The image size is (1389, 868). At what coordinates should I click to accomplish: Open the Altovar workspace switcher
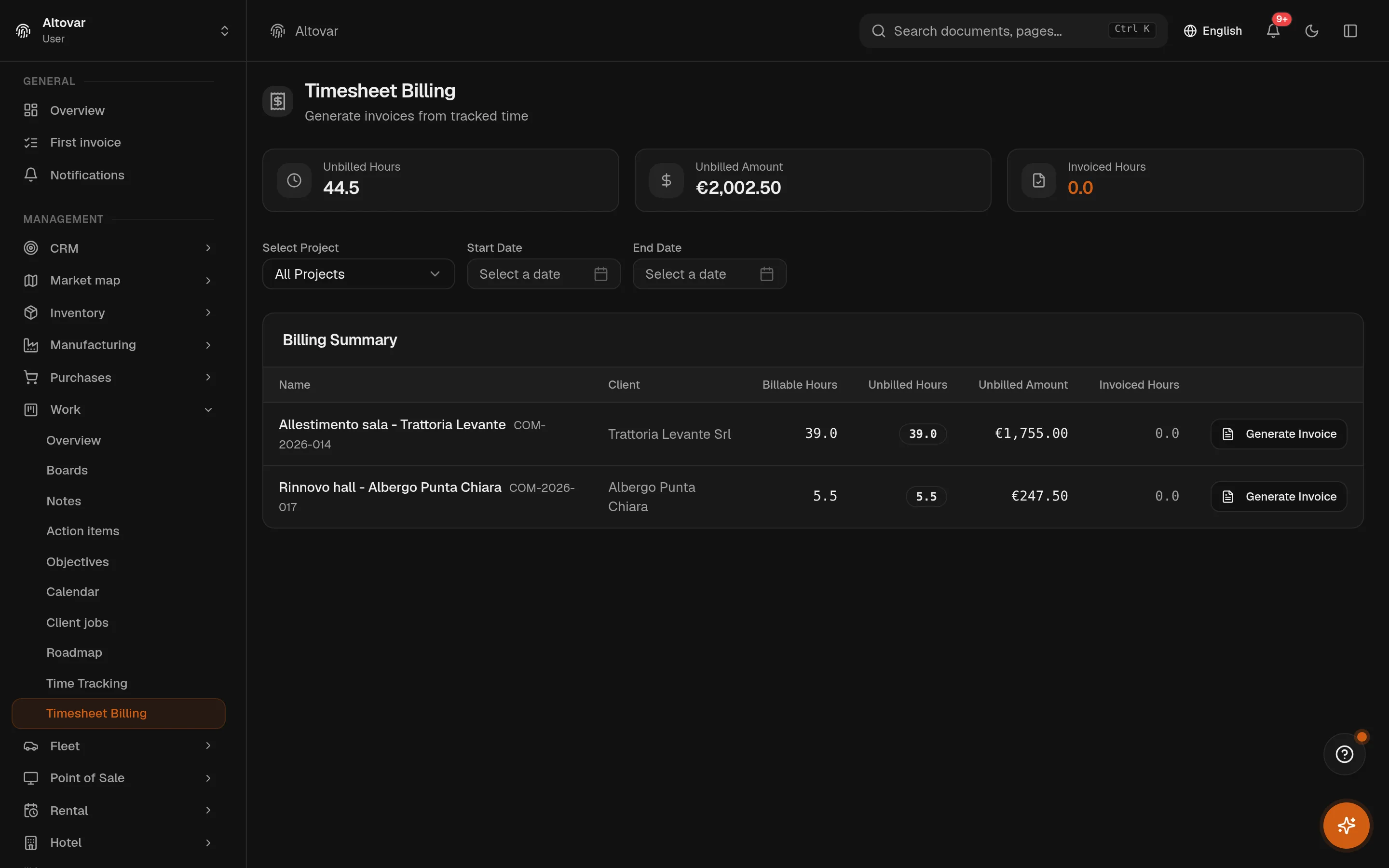click(123, 30)
